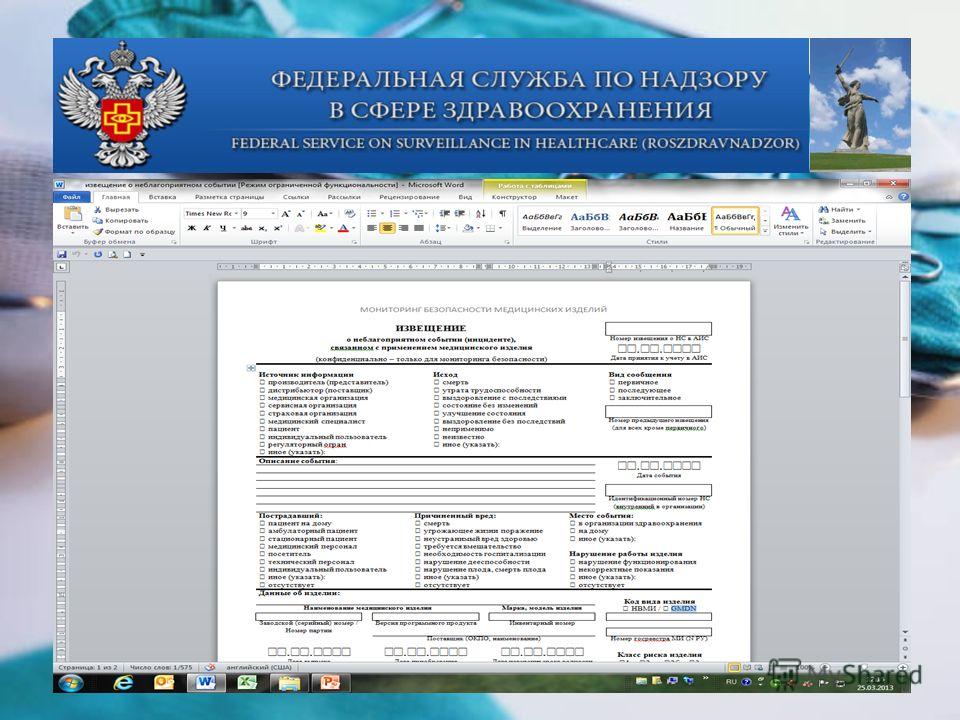Switch to the Ссылки tab

(x=296, y=197)
